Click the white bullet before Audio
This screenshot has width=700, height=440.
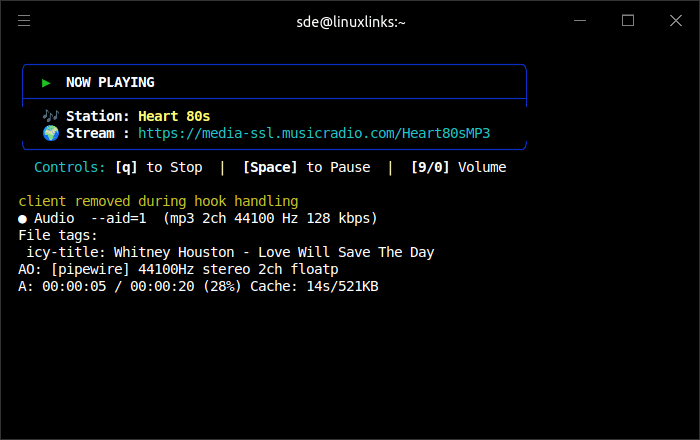(22, 218)
